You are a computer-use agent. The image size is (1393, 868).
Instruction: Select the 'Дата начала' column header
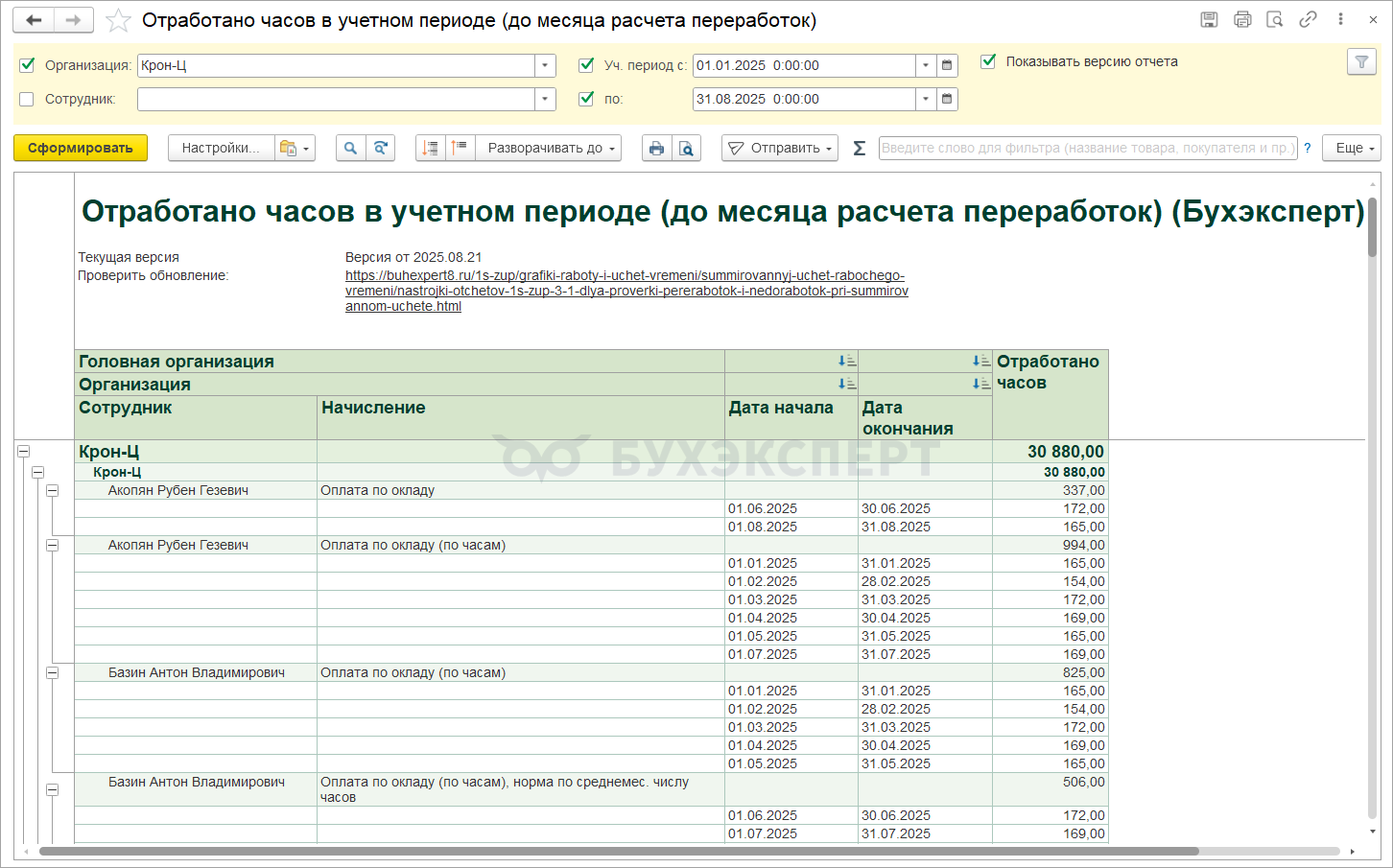pyautogui.click(x=791, y=418)
